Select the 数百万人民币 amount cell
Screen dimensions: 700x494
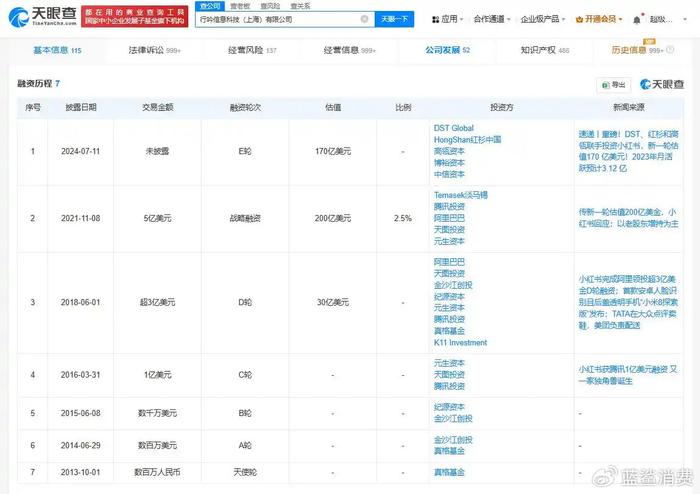157,472
